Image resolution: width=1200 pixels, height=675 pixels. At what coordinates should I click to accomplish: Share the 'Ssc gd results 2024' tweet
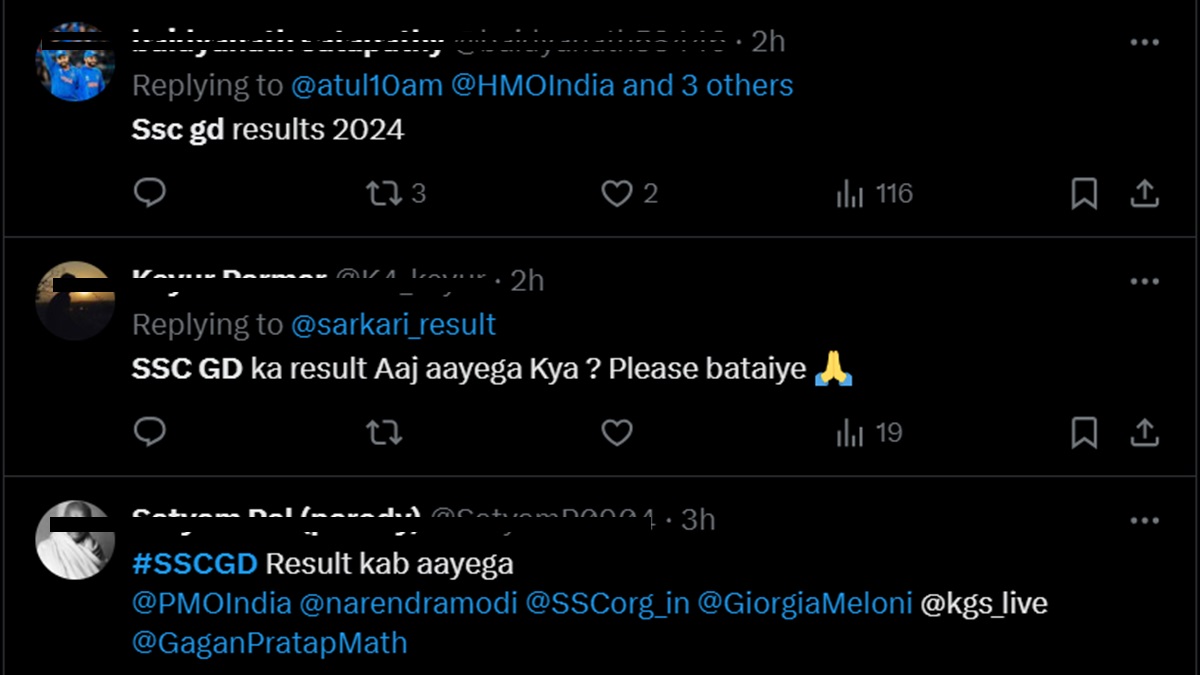click(x=1144, y=192)
